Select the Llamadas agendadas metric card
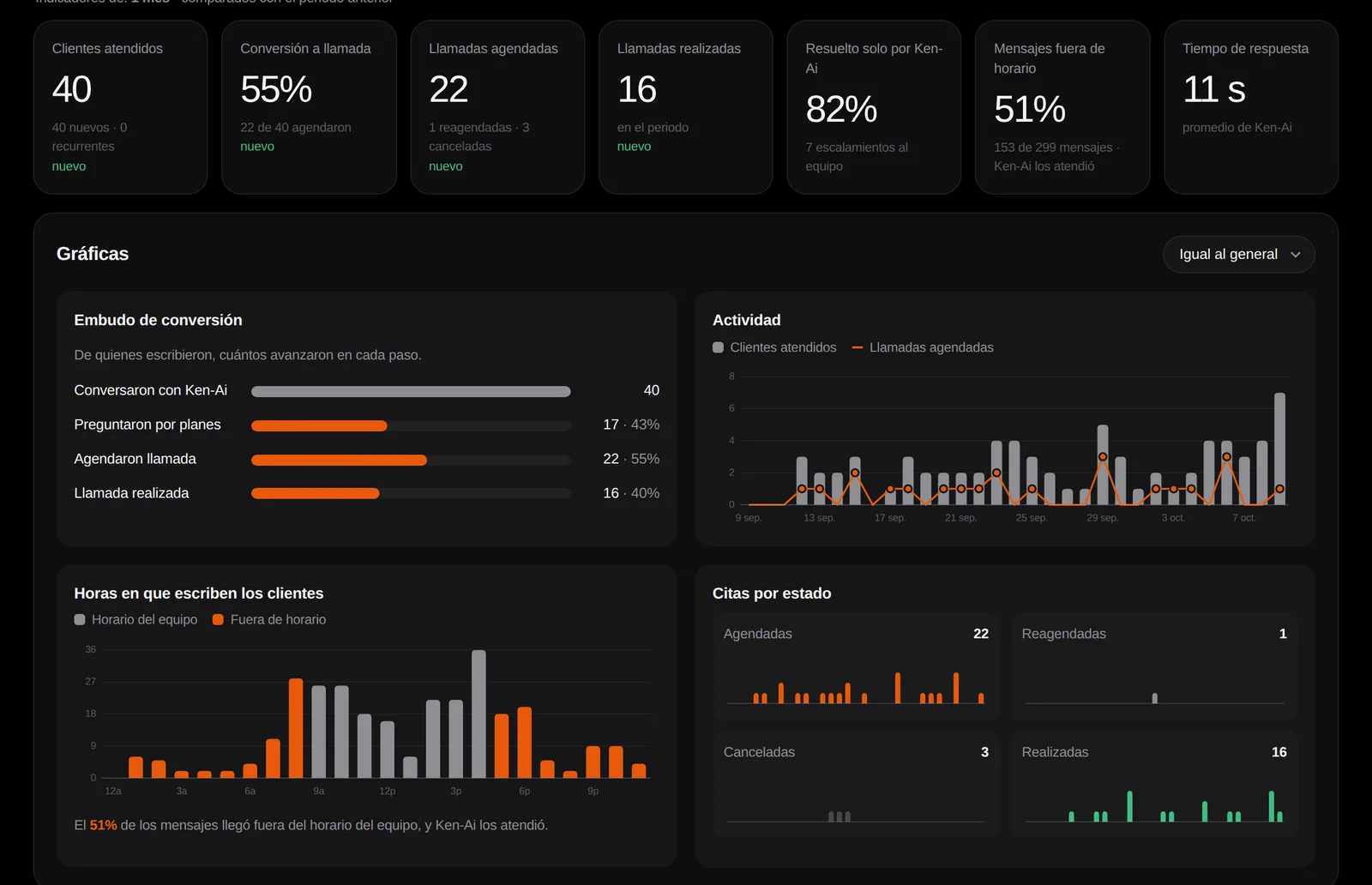The image size is (1372, 885). point(497,107)
